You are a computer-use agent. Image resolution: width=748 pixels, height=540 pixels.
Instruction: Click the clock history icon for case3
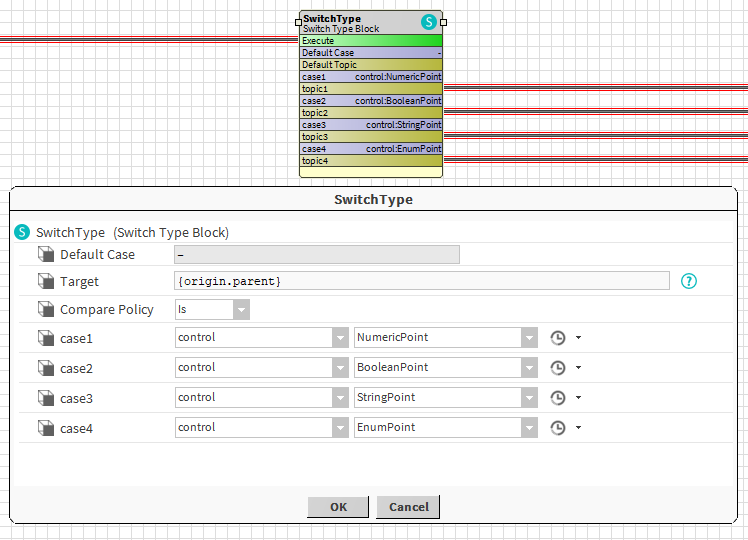click(558, 398)
